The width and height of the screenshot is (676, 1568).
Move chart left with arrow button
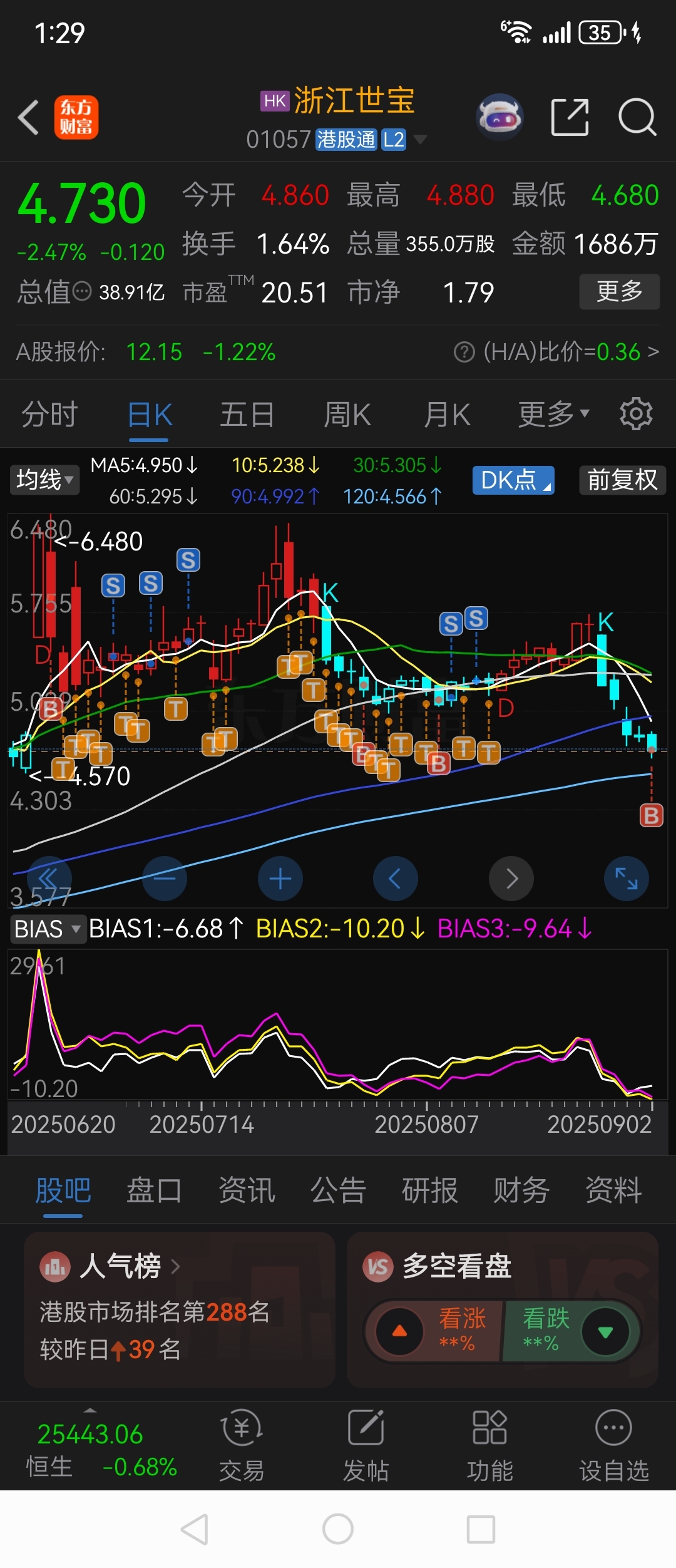click(396, 878)
